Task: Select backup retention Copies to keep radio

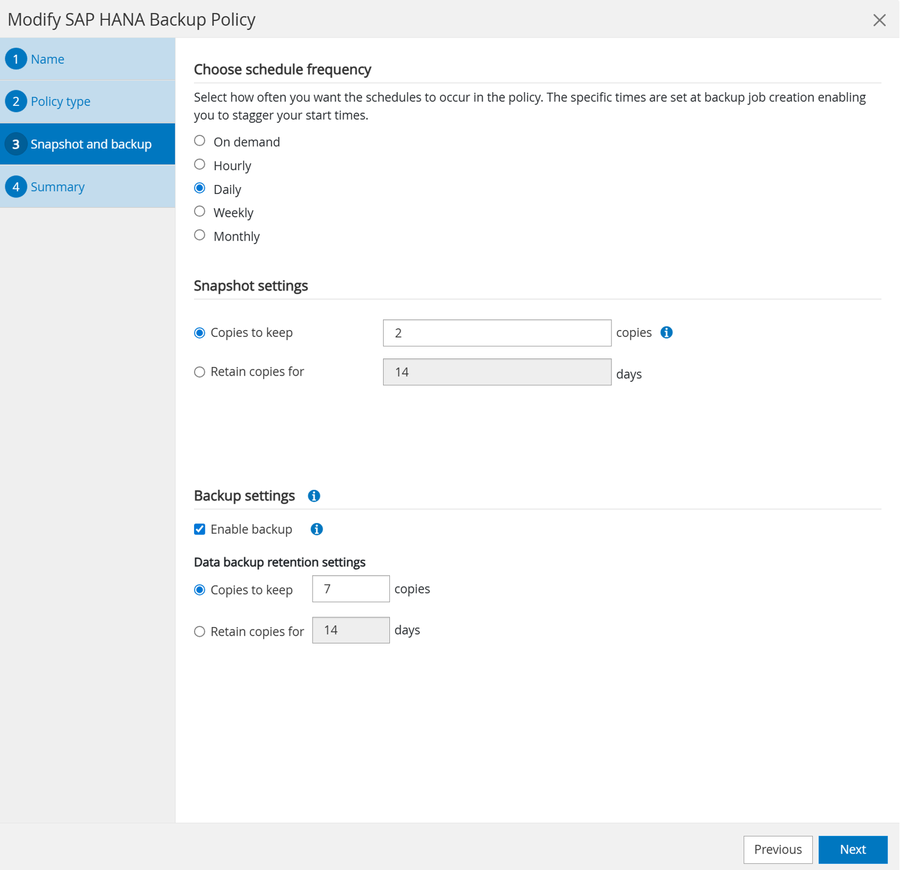Action: (200, 590)
